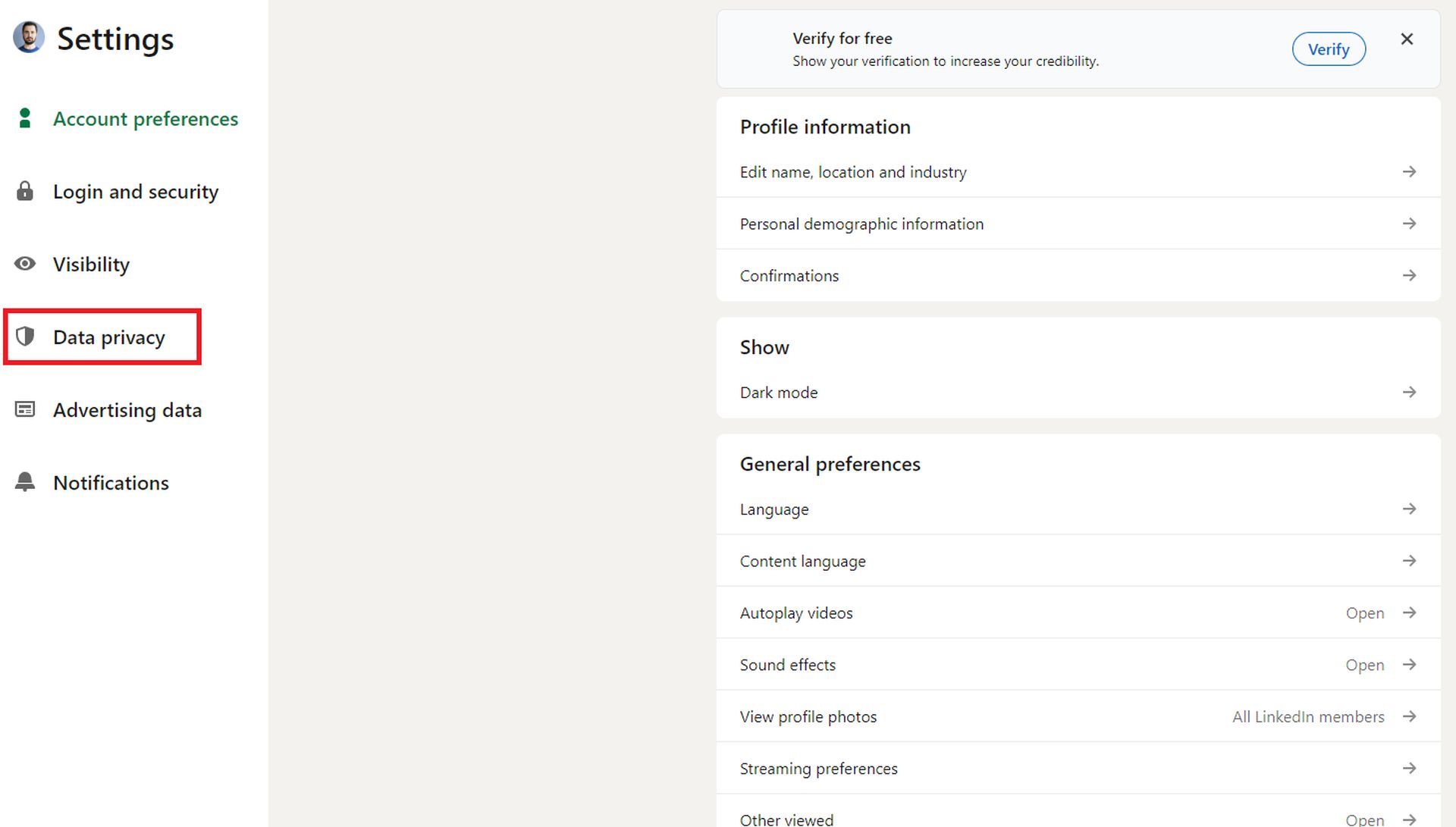
Task: Dismiss the verification banner with X icon
Action: [x=1407, y=39]
